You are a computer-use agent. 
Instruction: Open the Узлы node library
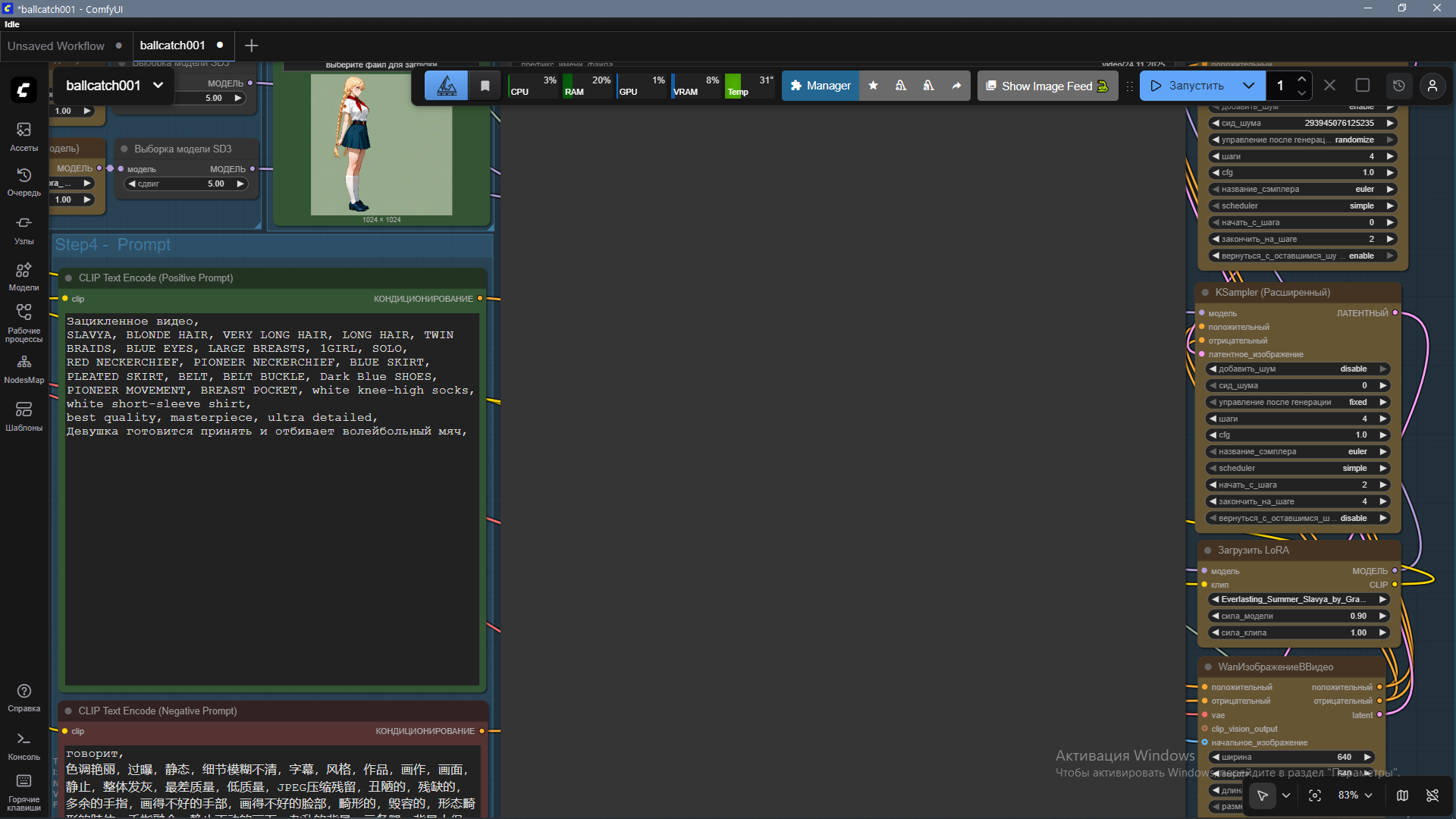coord(24,229)
